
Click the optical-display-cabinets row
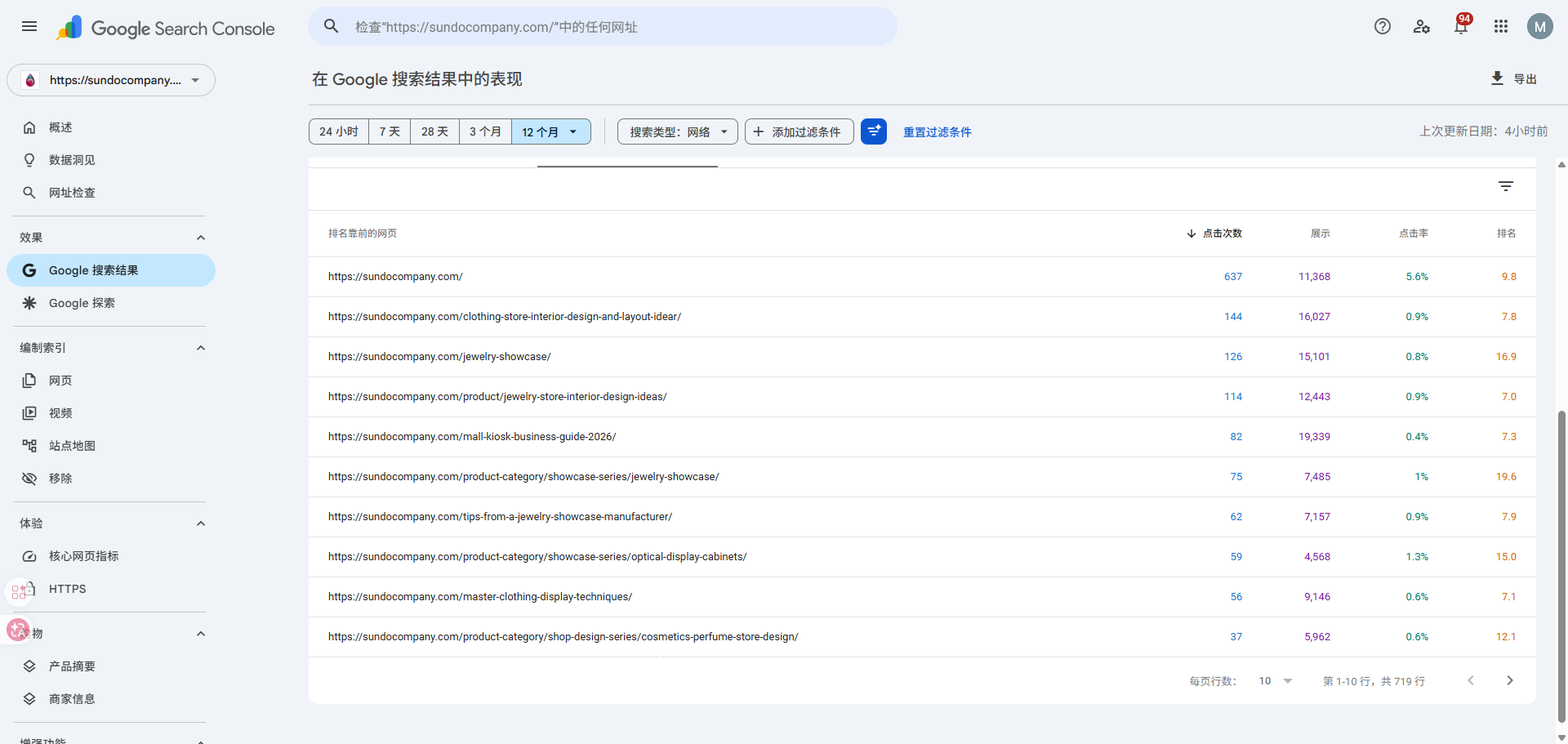coord(922,557)
